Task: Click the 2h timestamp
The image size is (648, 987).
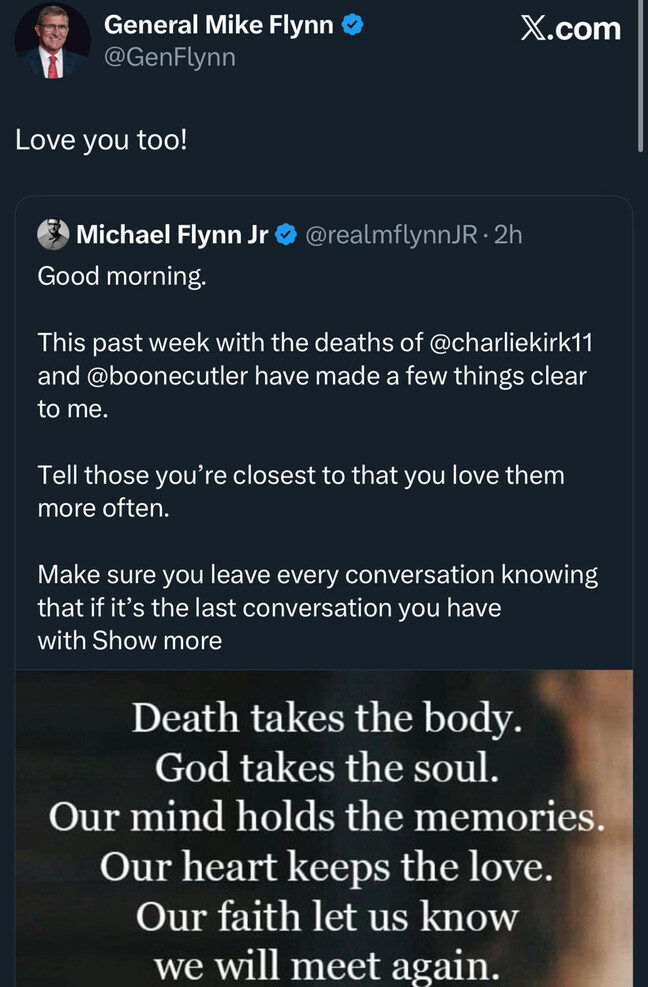Action: tap(508, 235)
